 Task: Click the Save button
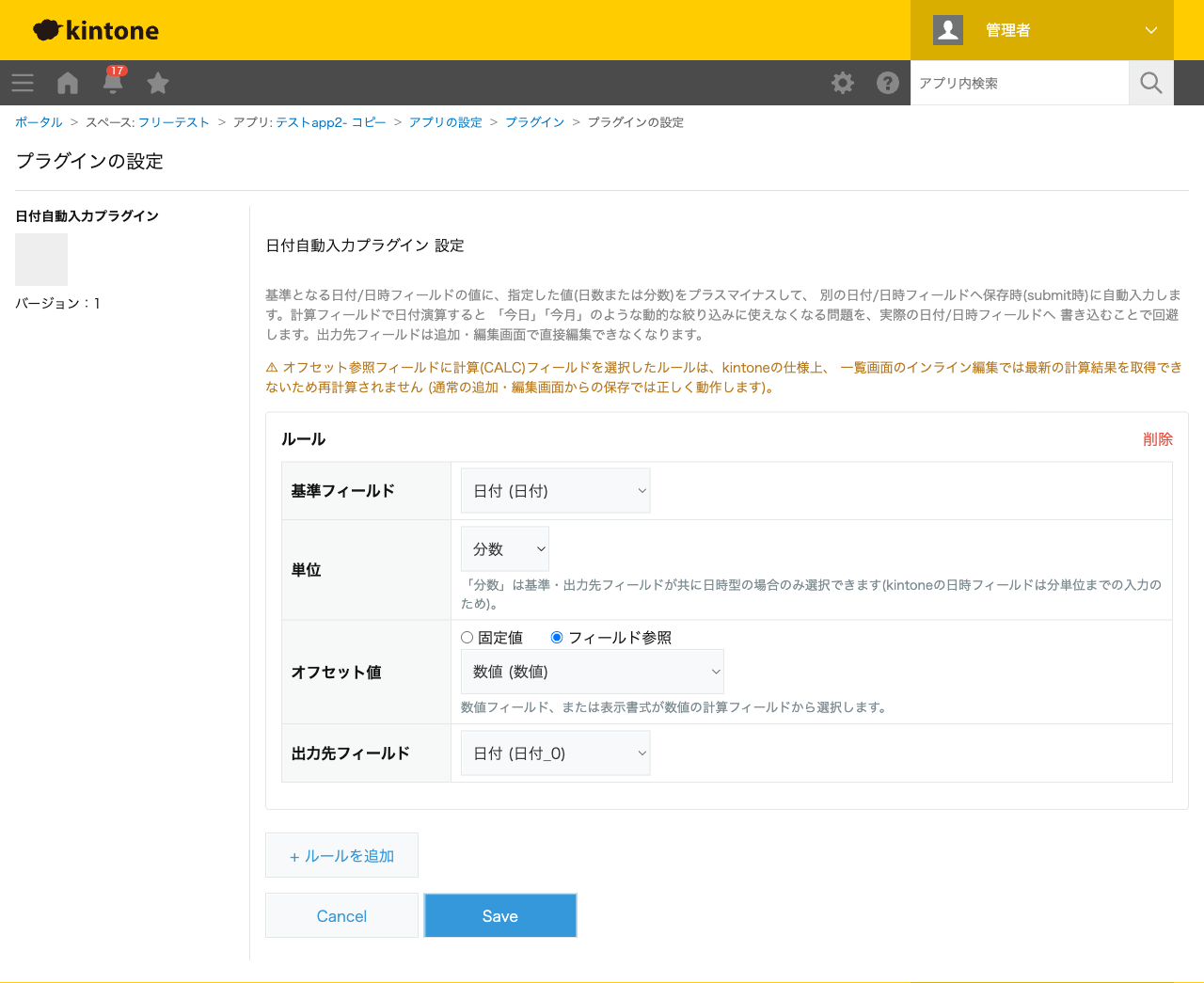coord(500,915)
